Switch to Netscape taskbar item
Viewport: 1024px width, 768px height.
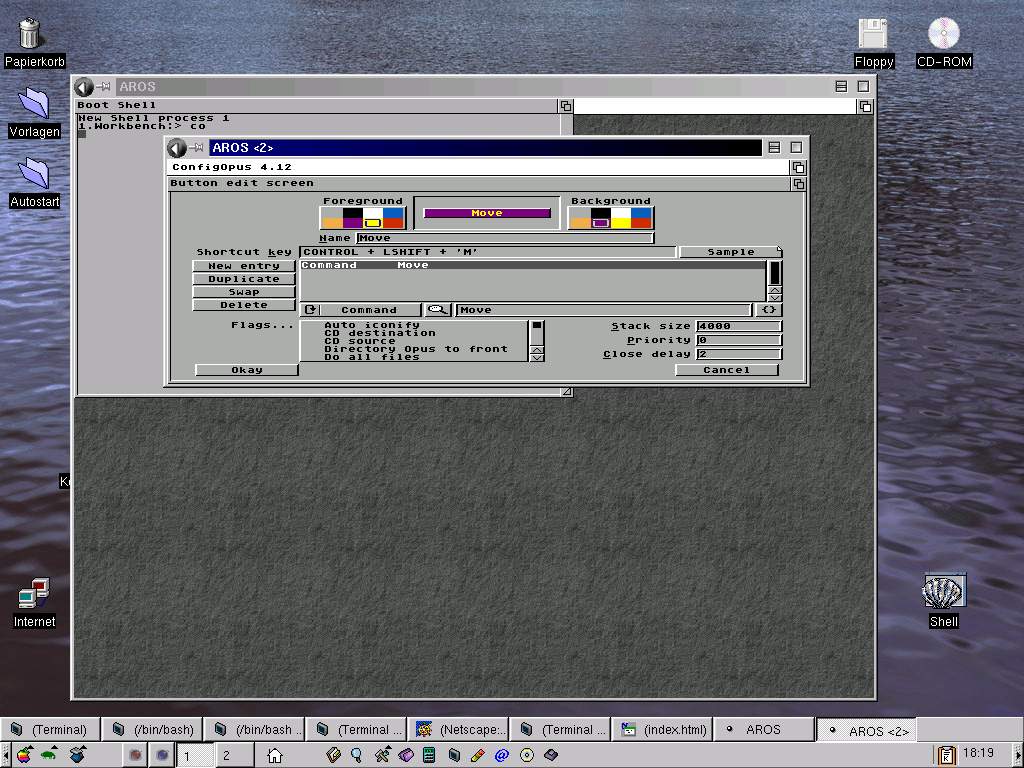click(x=461, y=729)
